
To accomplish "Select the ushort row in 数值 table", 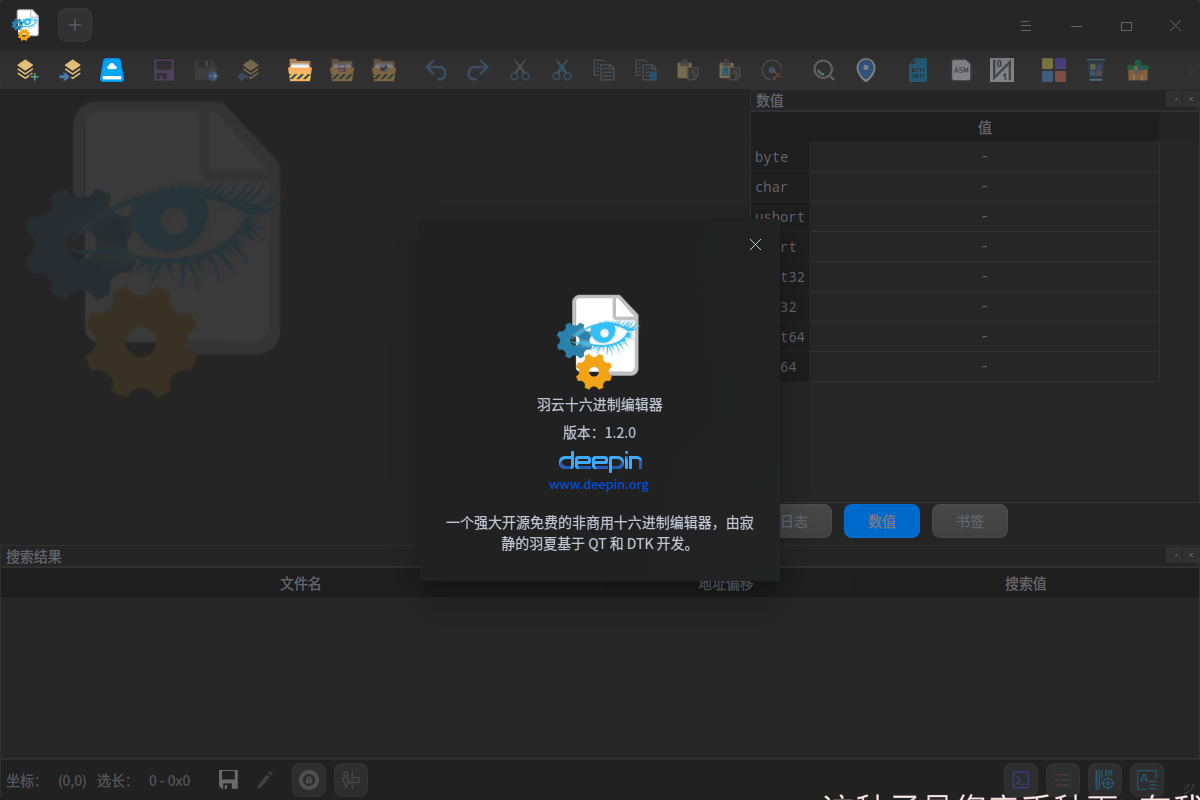I will pyautogui.click(x=955, y=217).
